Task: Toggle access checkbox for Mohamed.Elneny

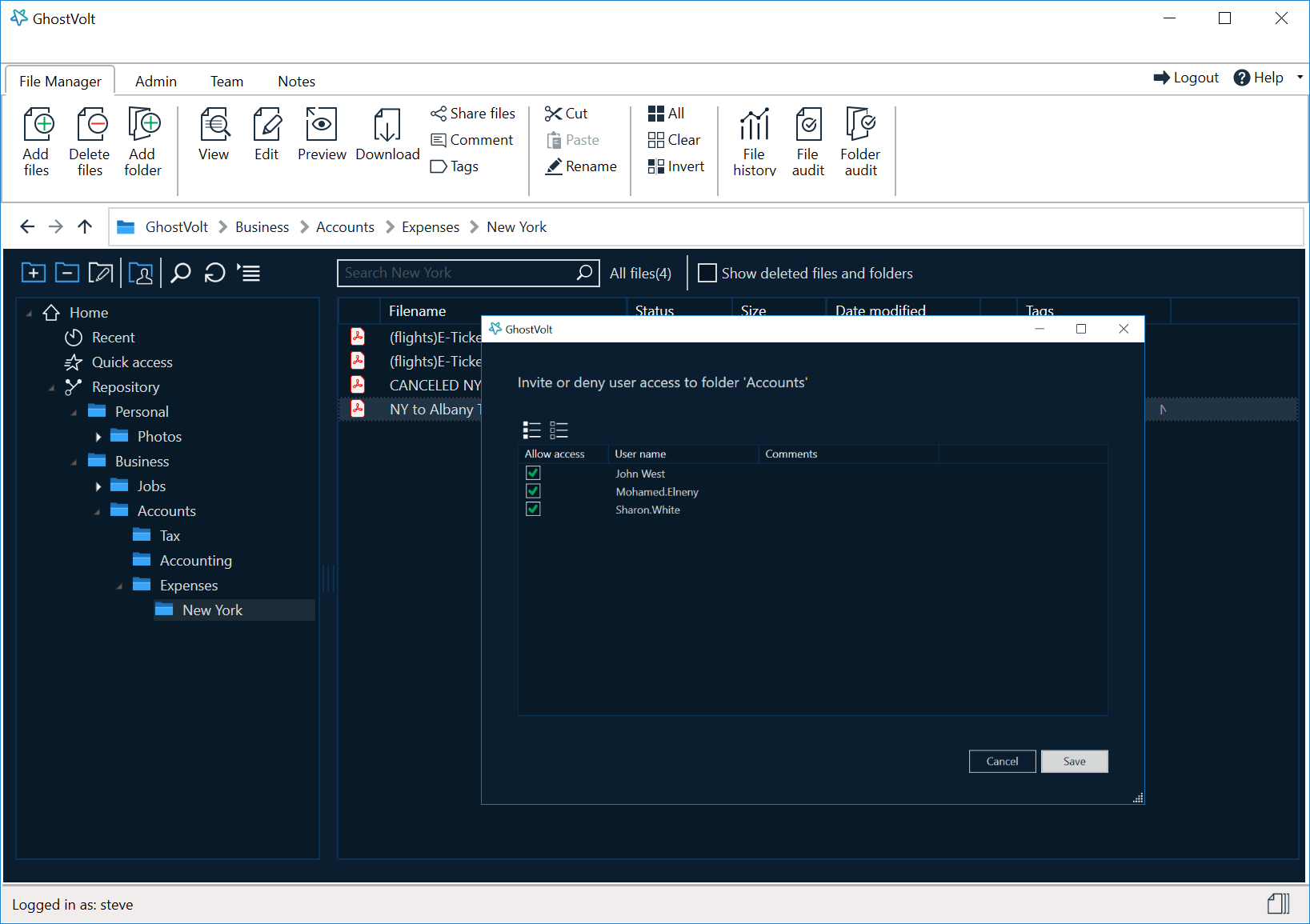Action: point(533,491)
